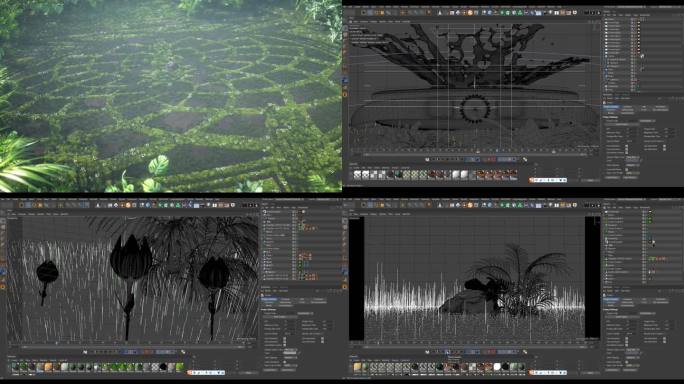Click the green generator icon in splash window toolbar
Viewport: 684px width, 384px height.
(503, 12)
